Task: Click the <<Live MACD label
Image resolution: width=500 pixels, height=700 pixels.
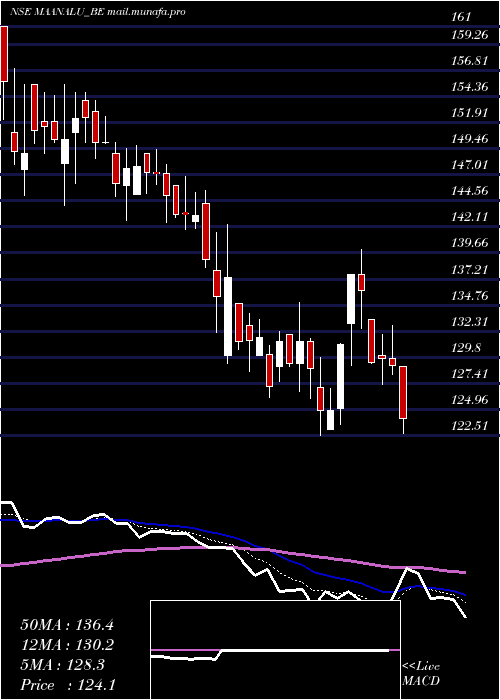Action: point(421,674)
